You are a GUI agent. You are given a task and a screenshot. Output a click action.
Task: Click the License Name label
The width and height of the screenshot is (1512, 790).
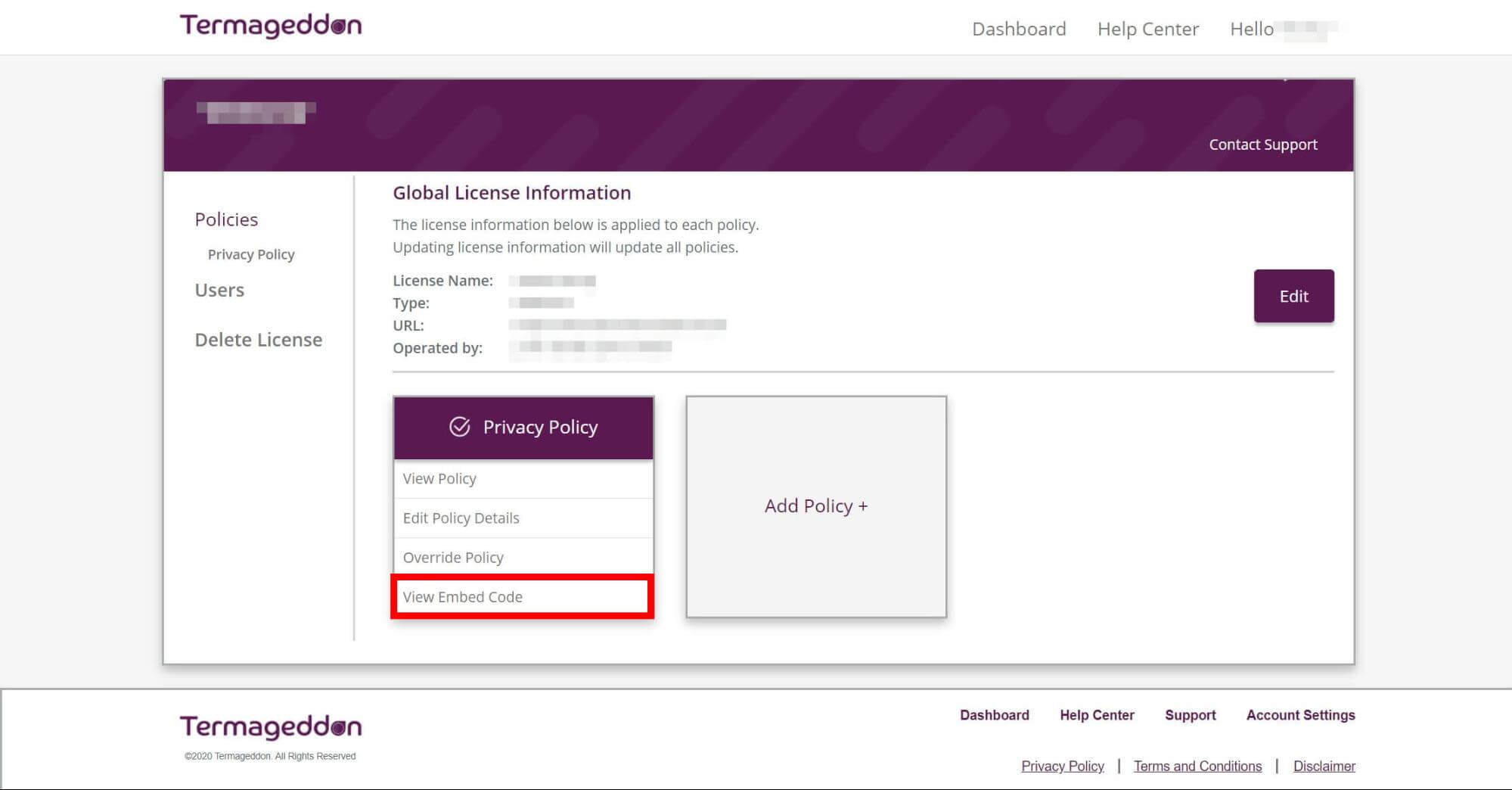[442, 281]
